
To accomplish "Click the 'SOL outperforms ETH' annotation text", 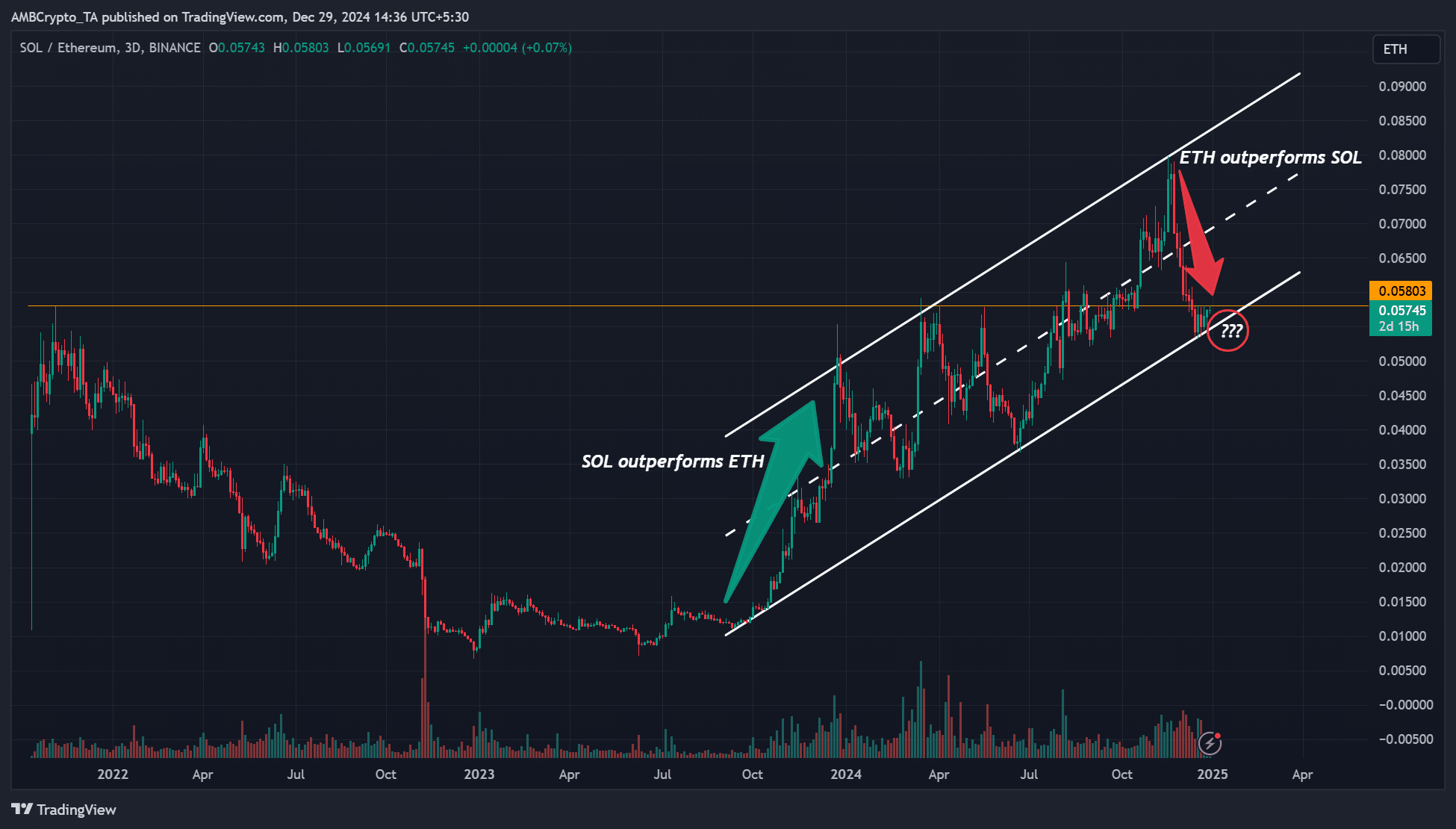I will 673,461.
